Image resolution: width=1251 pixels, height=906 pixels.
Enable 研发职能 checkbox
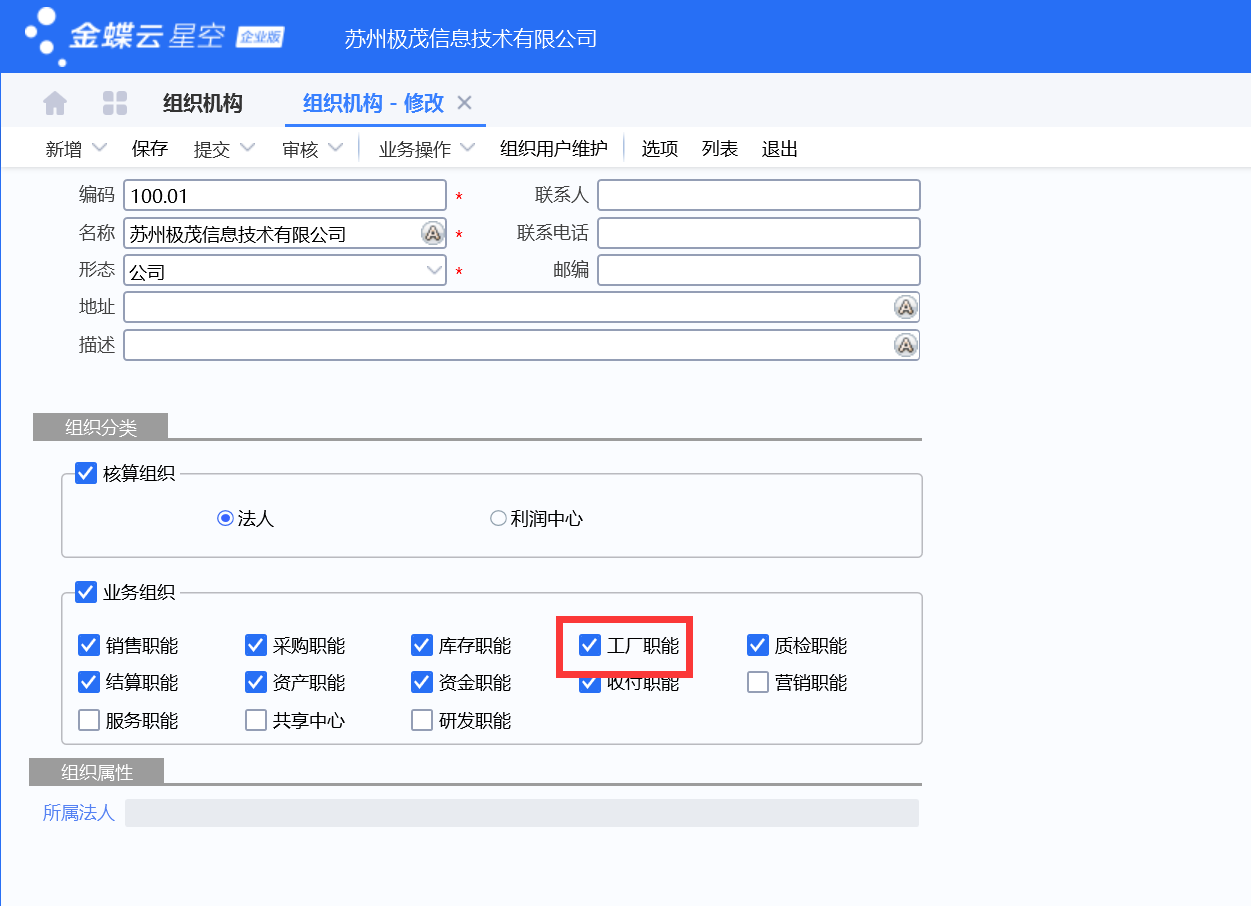[422, 720]
